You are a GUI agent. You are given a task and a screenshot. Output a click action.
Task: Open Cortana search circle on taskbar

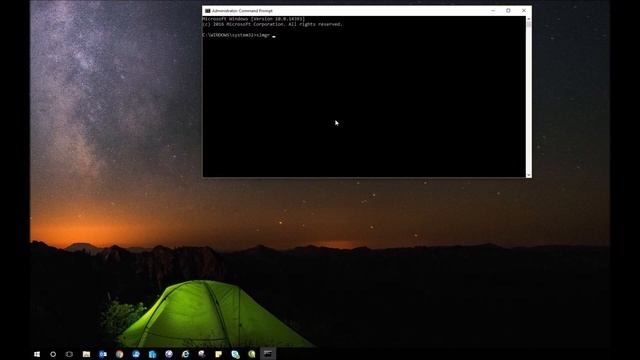53,354
